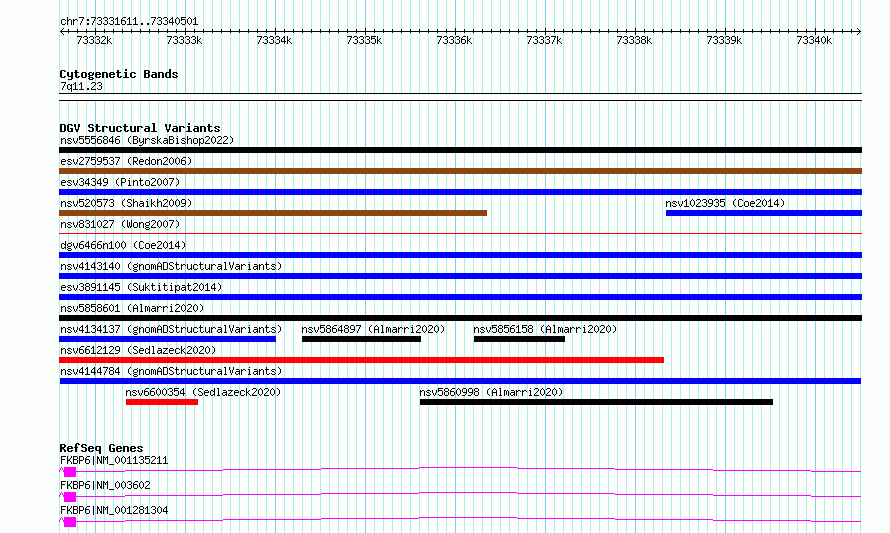This screenshot has height=533, width=890.
Task: Click the 73337k ruler tick label
Action: click(544, 40)
